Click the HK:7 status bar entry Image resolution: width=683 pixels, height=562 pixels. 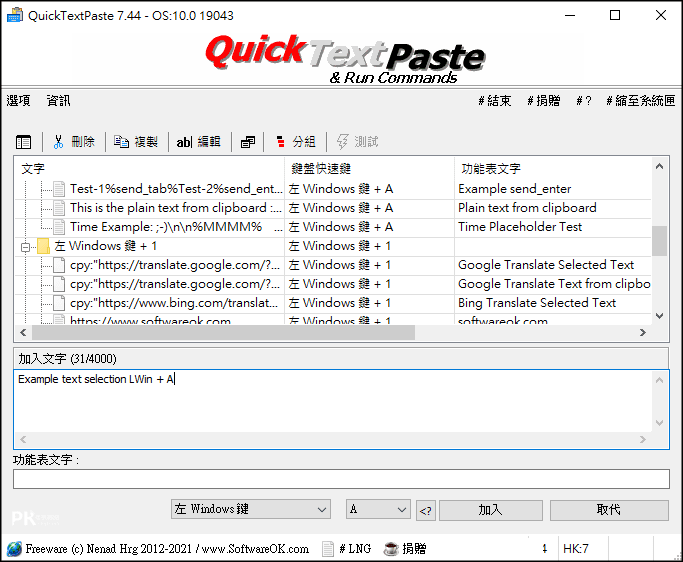(575, 548)
